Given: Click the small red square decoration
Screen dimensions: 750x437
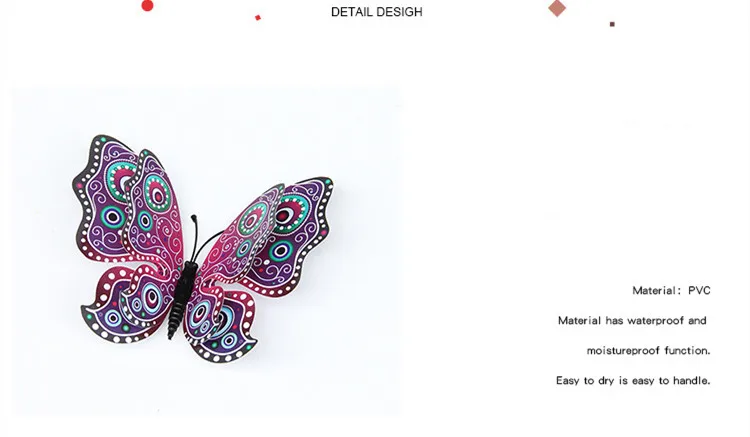Looking at the screenshot, I should [258, 18].
